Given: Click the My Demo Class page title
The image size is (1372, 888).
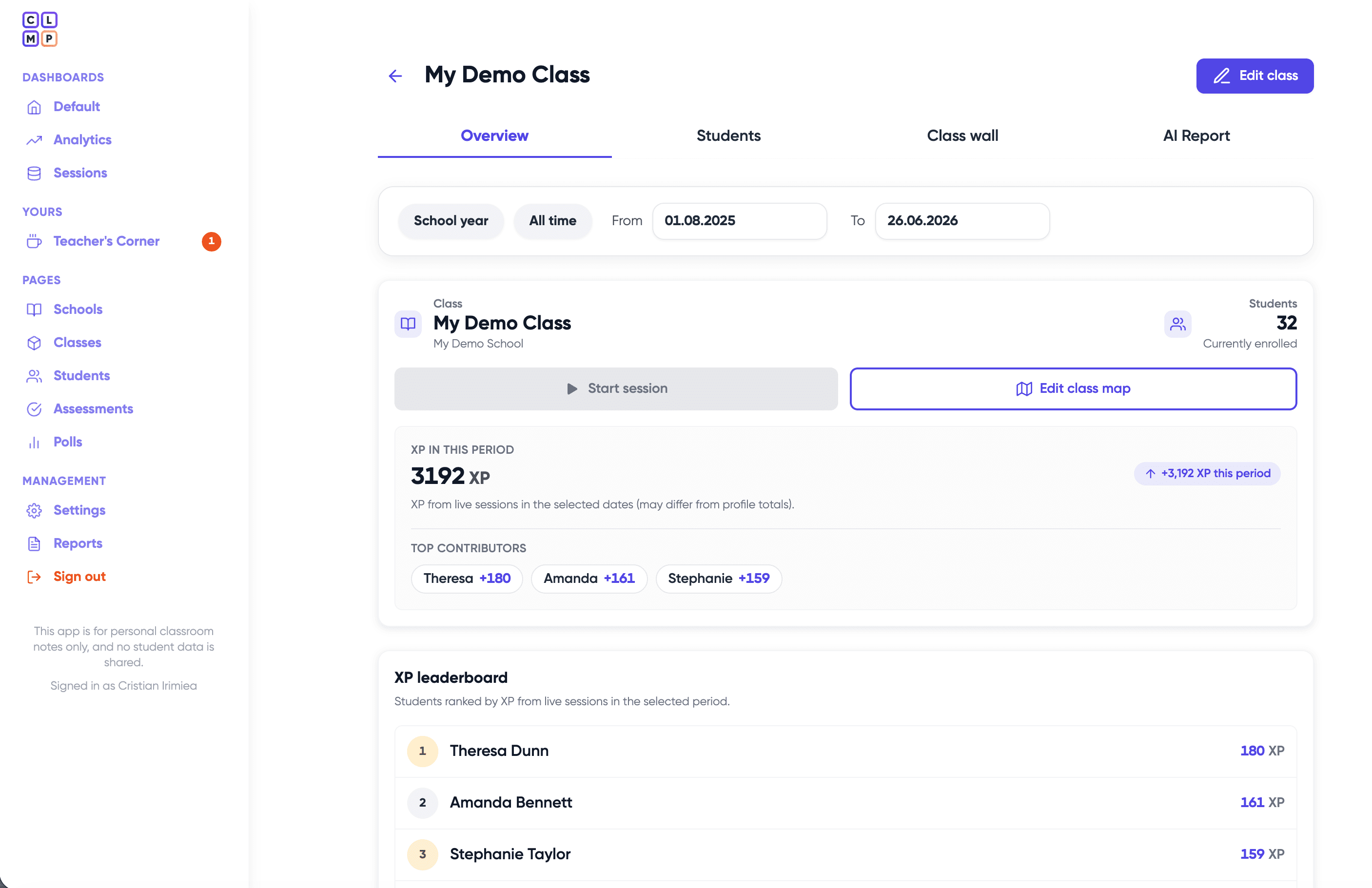Looking at the screenshot, I should pyautogui.click(x=507, y=75).
